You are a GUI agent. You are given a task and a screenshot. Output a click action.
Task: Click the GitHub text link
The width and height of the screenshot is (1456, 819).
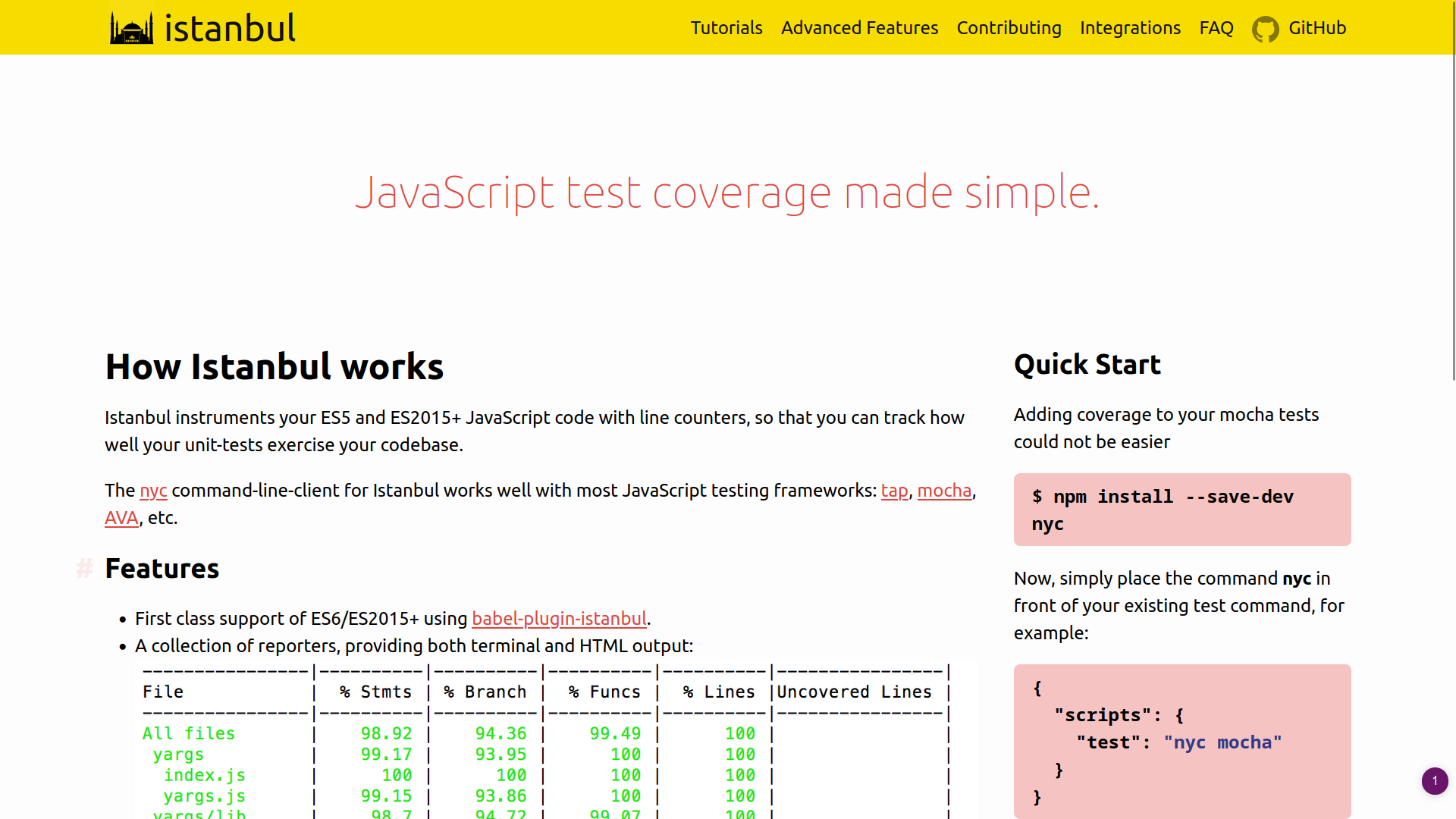(x=1317, y=28)
